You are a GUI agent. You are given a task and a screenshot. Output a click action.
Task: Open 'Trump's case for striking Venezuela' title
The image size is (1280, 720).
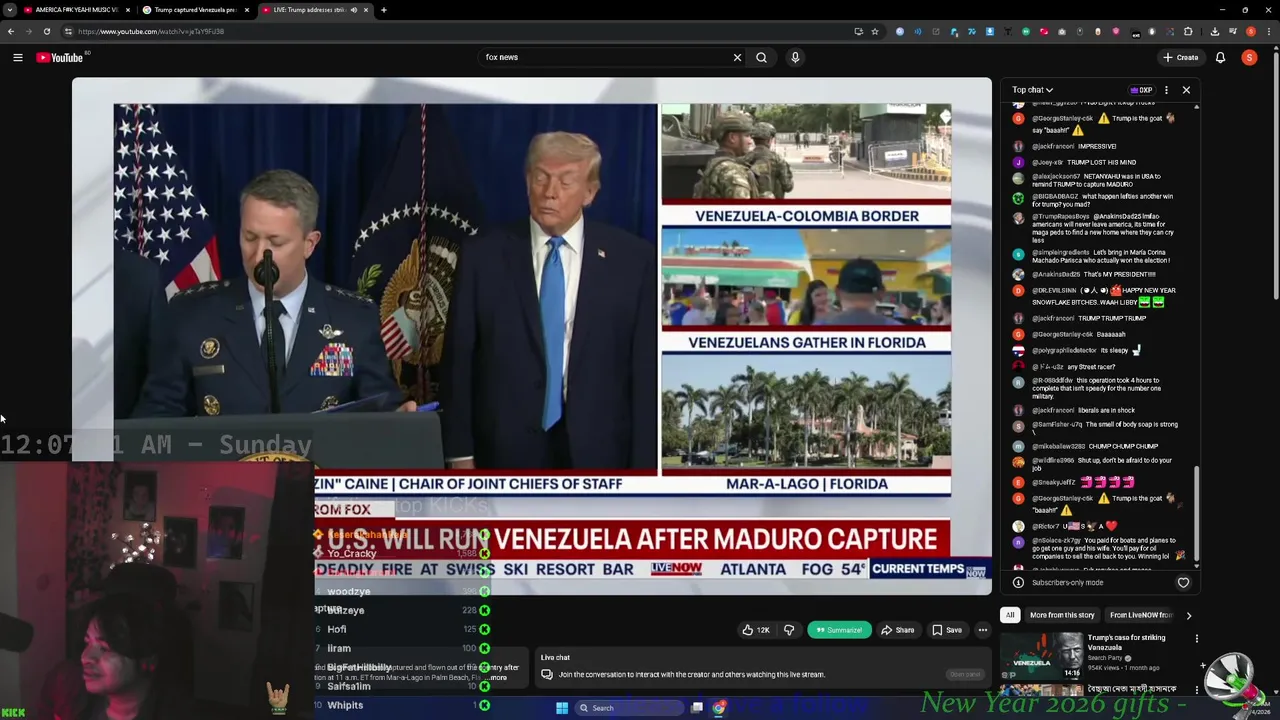click(1126, 642)
